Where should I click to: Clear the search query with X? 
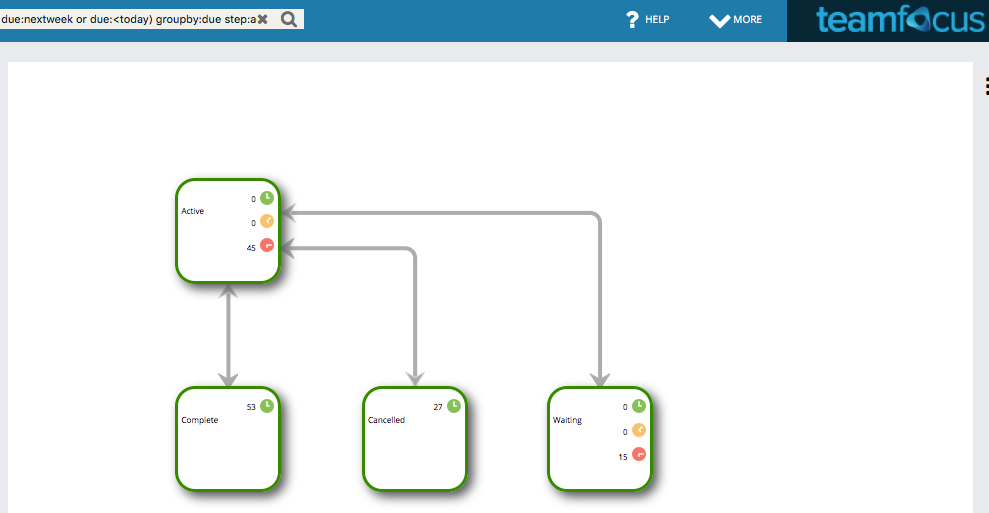coord(262,19)
